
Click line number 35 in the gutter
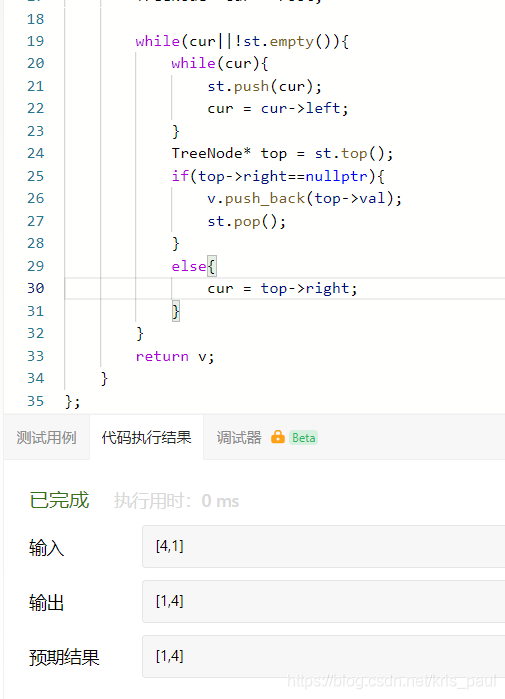35,401
